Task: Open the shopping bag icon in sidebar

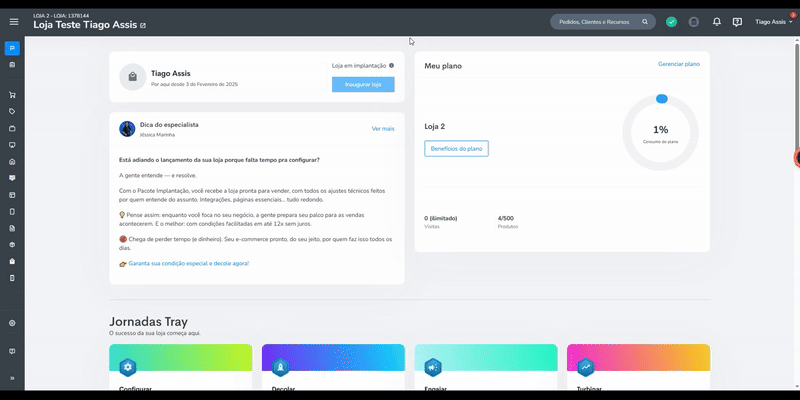Action: 12,261
